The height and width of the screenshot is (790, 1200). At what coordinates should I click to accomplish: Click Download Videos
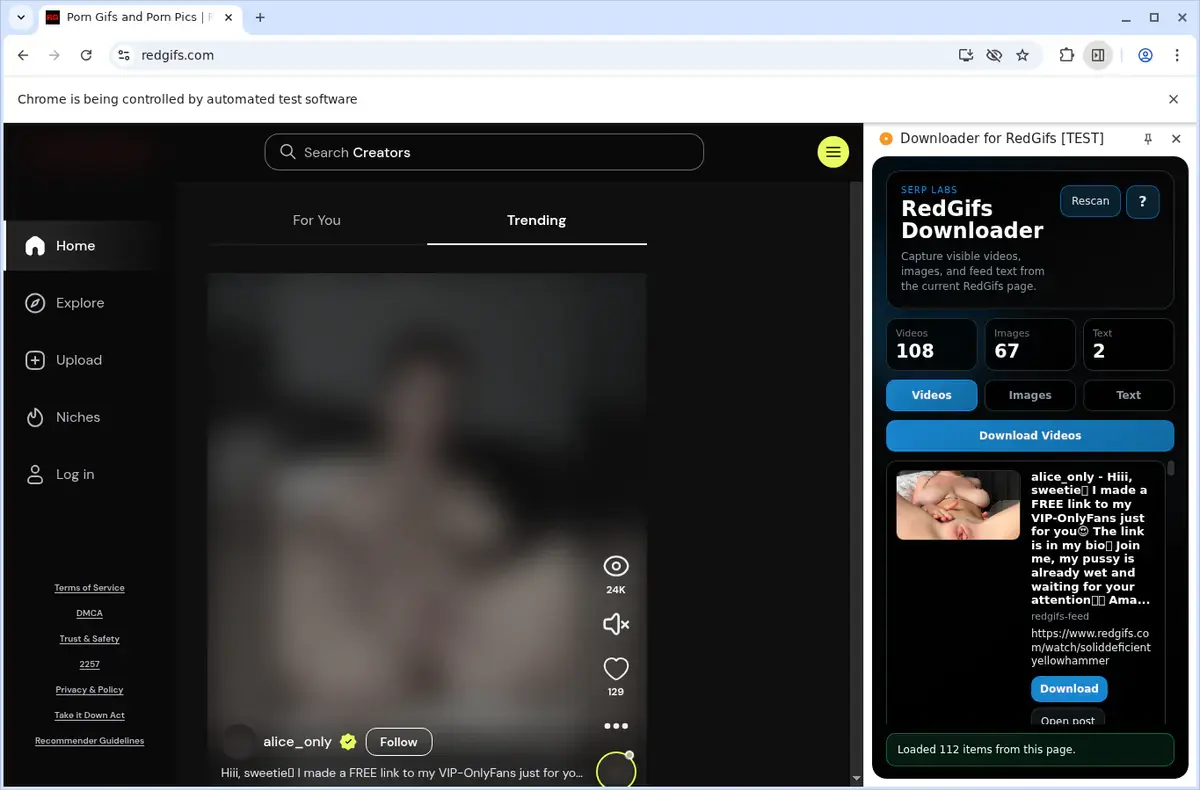1030,435
